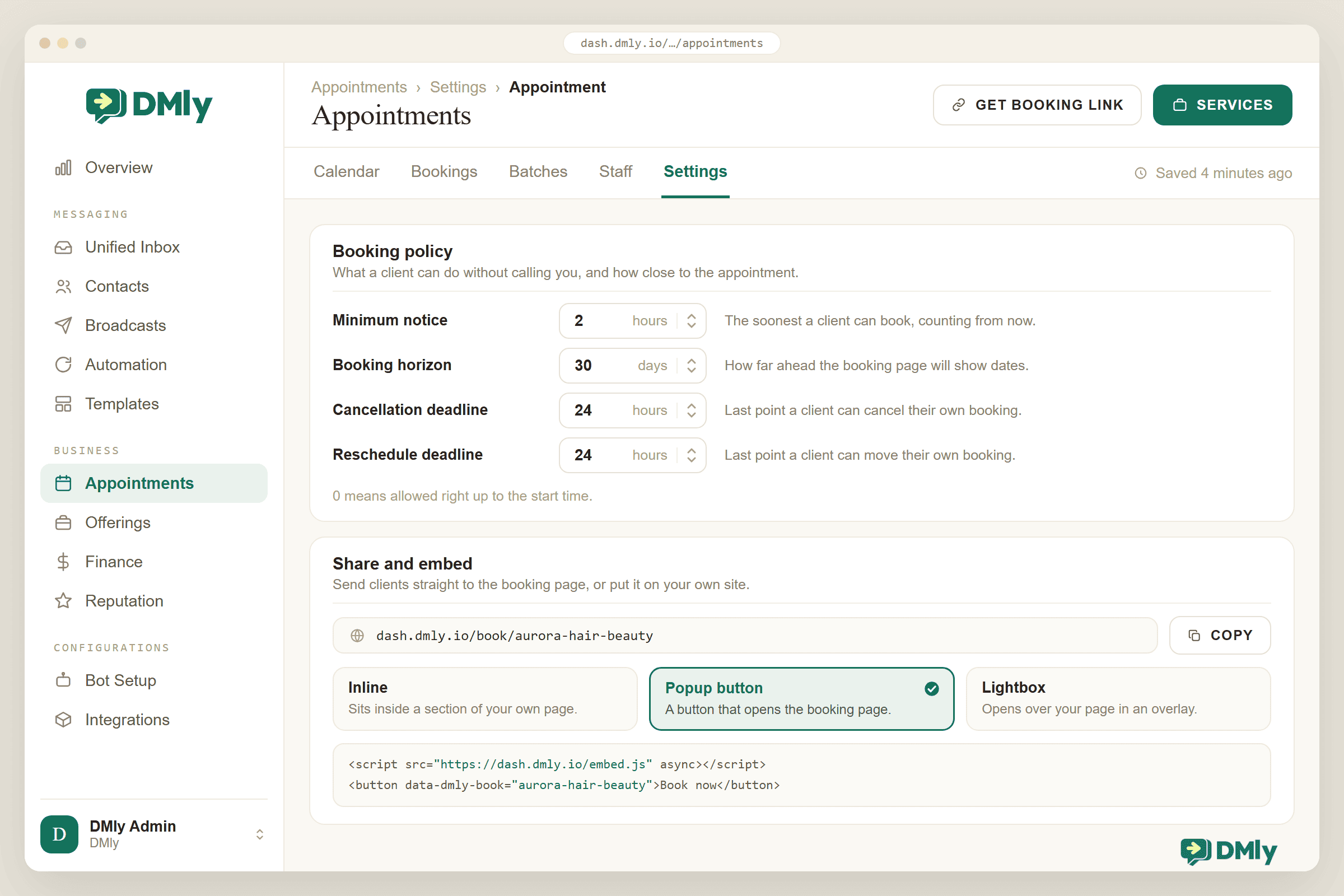This screenshot has height=896, width=1344.
Task: Click the Bot Setup robot icon
Action: (x=63, y=680)
